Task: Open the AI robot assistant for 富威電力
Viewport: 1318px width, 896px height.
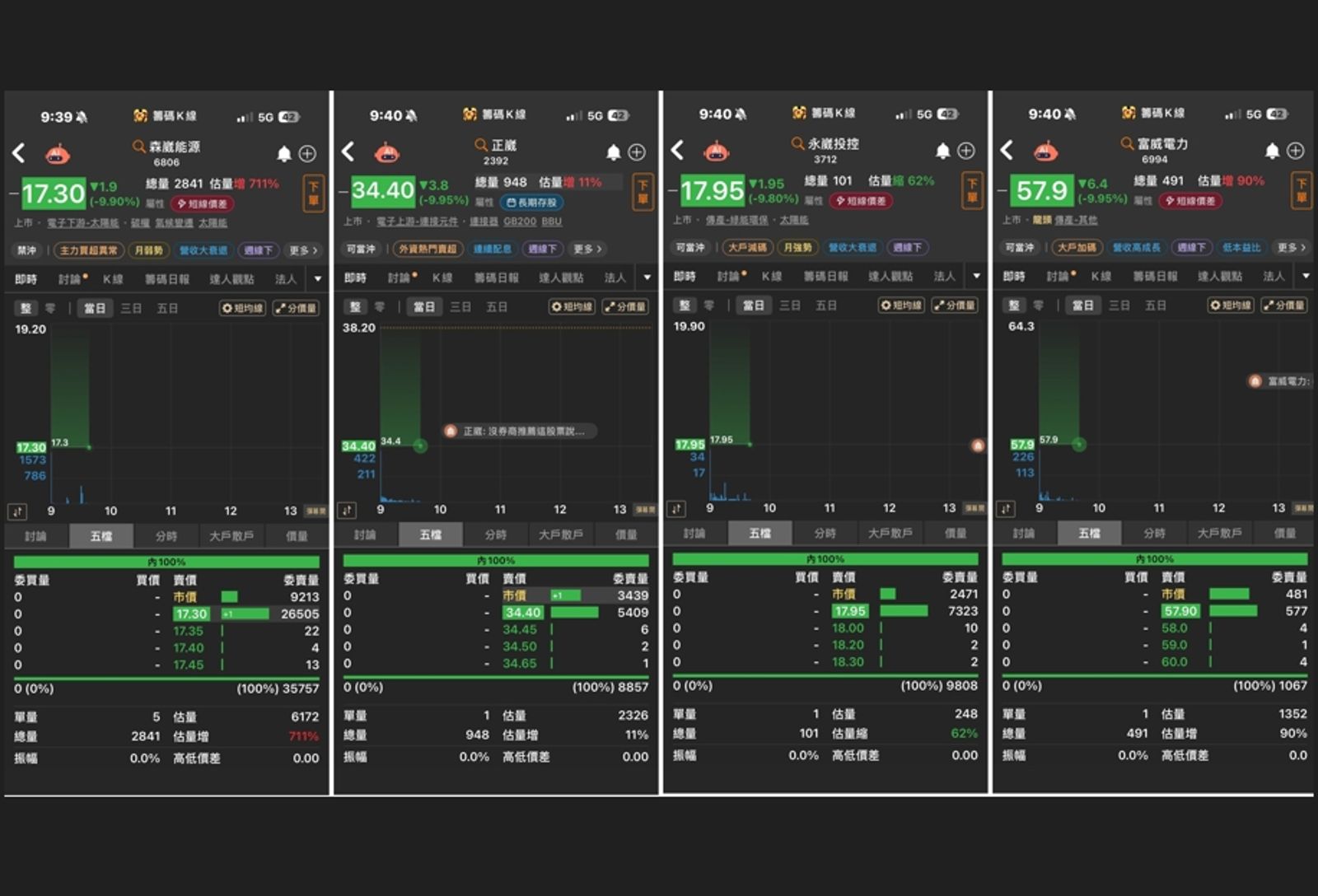Action: pos(1045,151)
